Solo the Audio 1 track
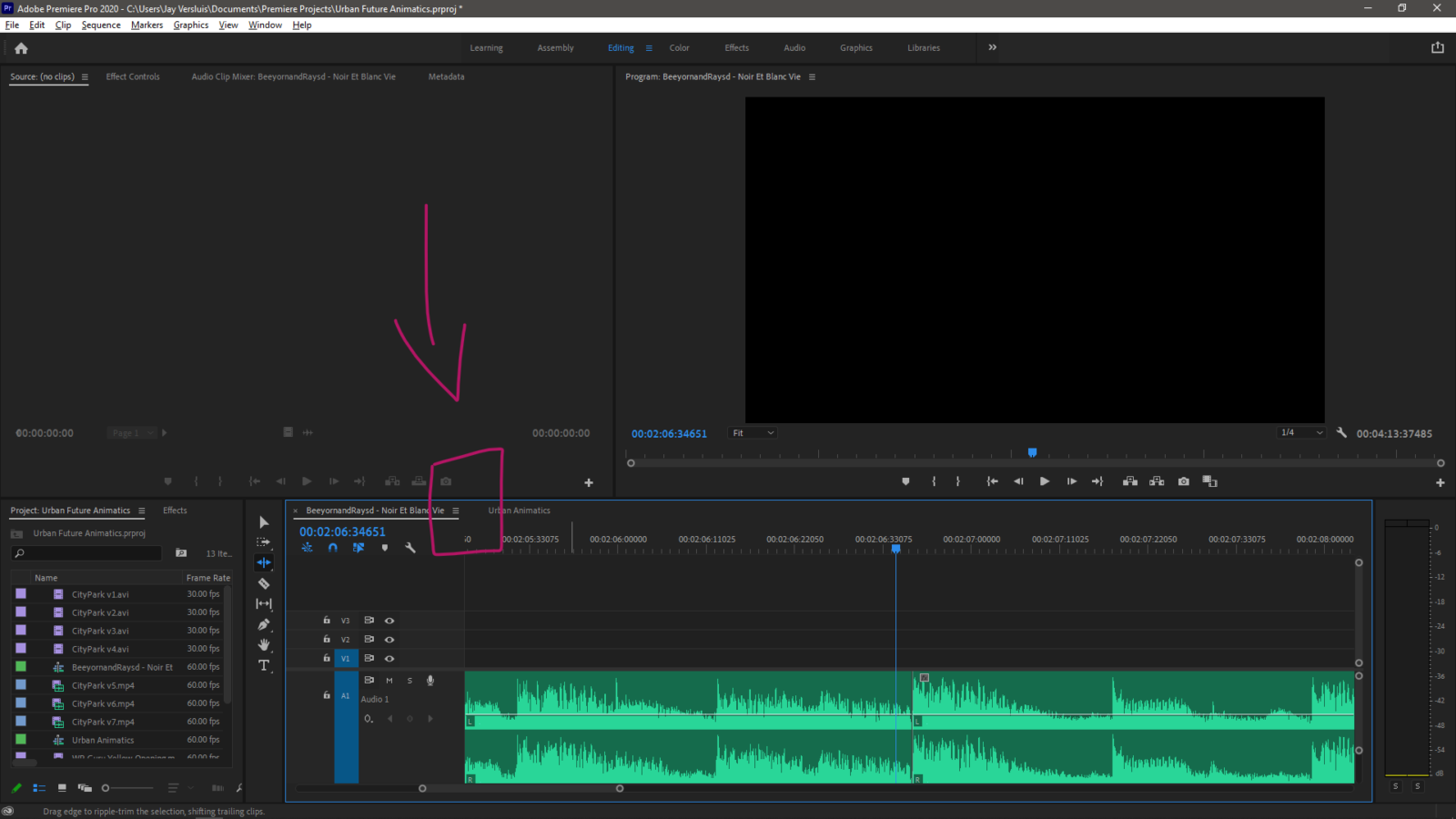1456x819 pixels. [409, 680]
